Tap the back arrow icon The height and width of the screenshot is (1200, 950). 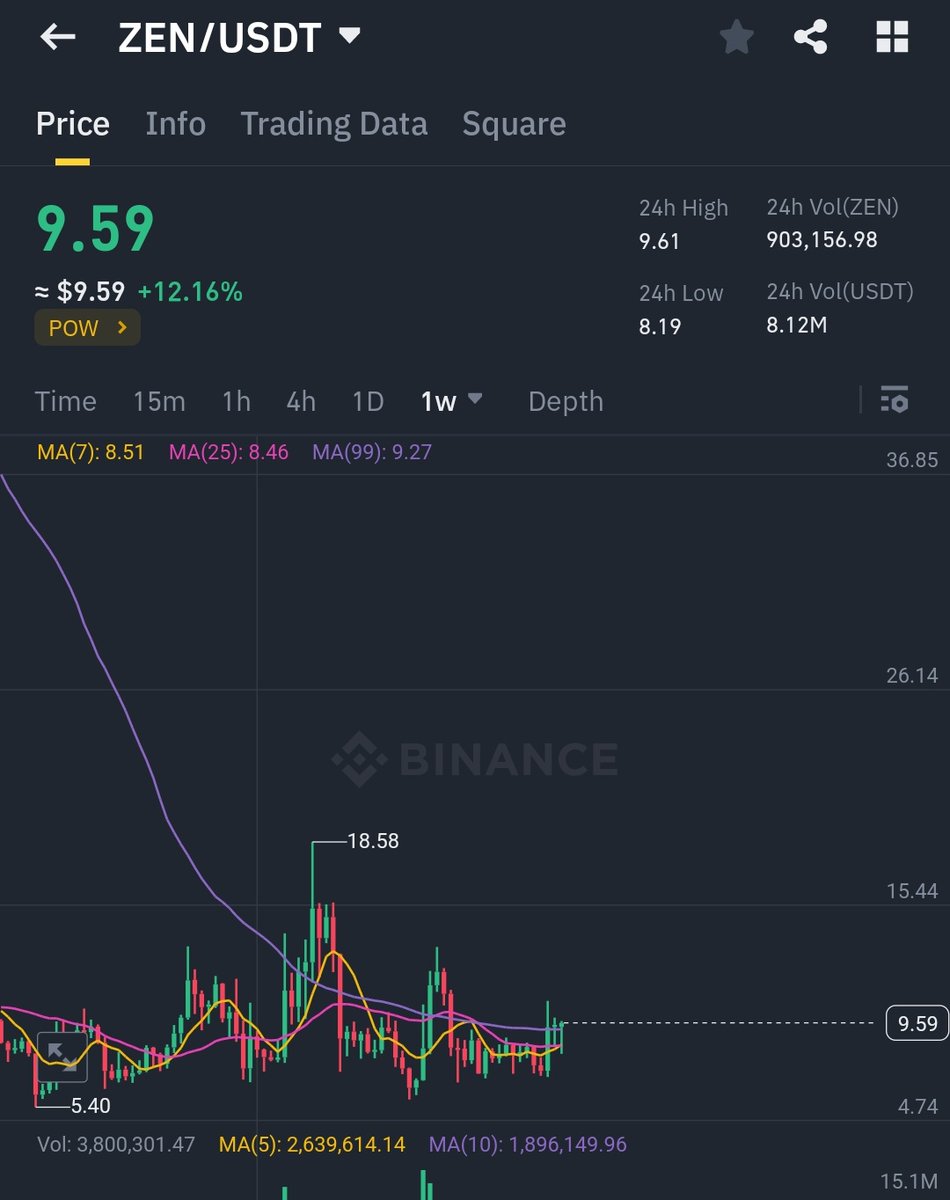(58, 38)
